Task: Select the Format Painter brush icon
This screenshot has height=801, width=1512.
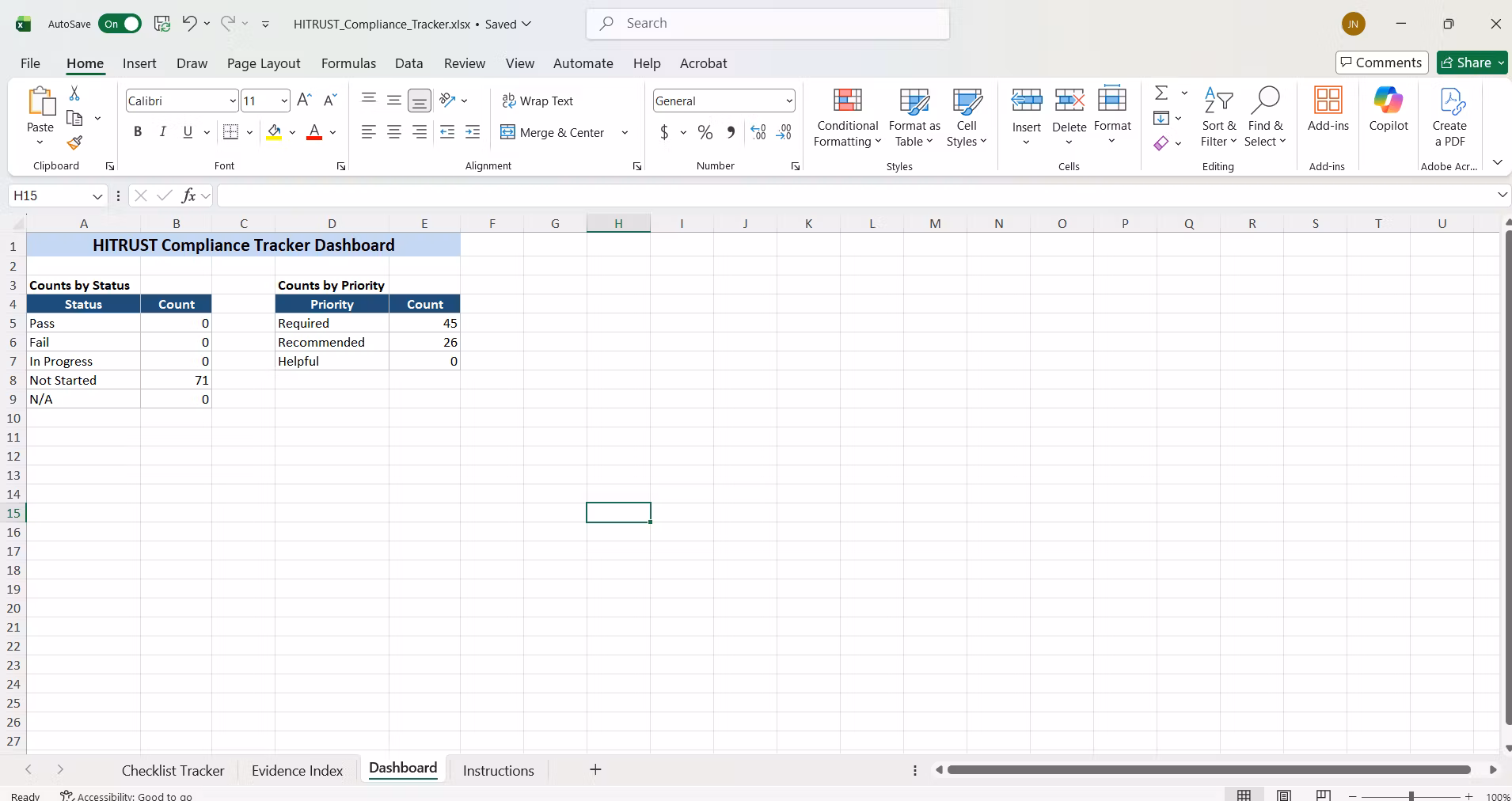Action: 74,142
